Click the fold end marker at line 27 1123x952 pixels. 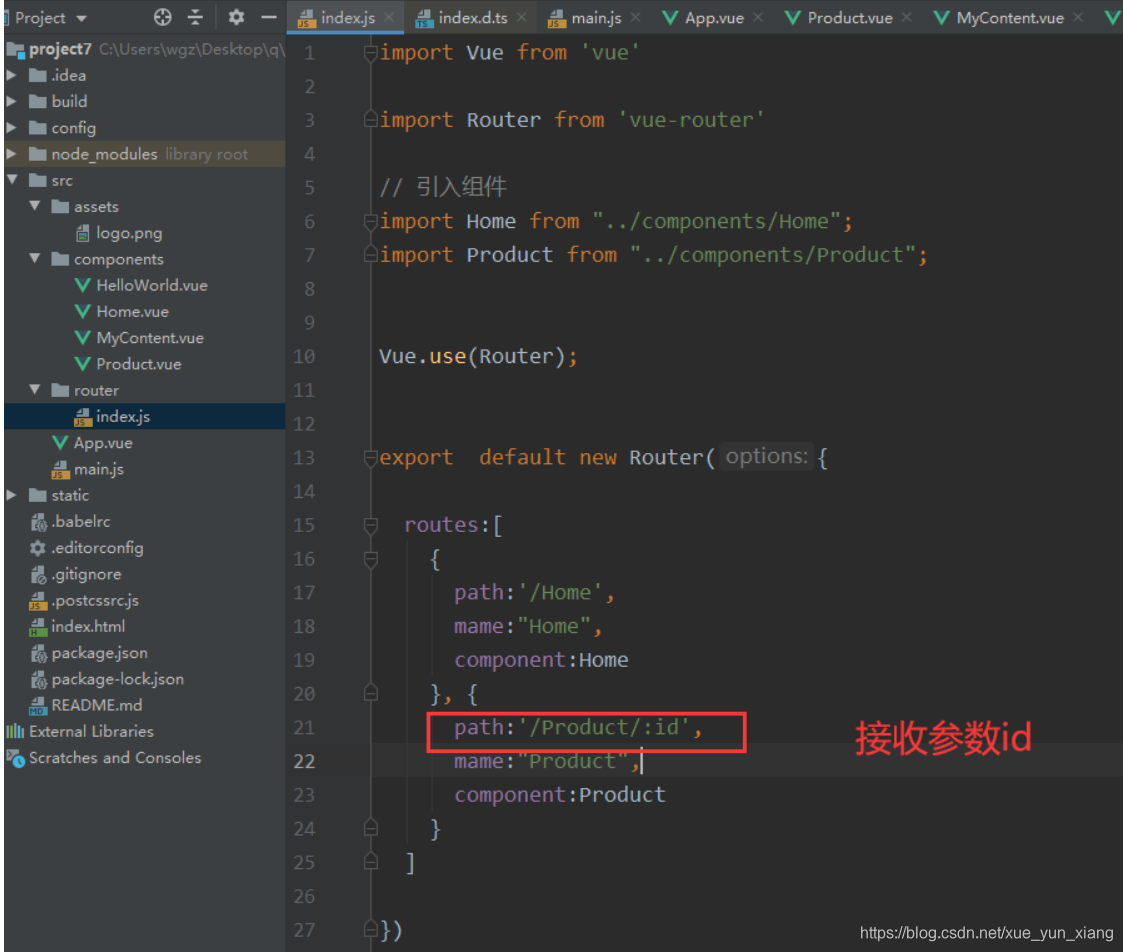click(x=370, y=930)
